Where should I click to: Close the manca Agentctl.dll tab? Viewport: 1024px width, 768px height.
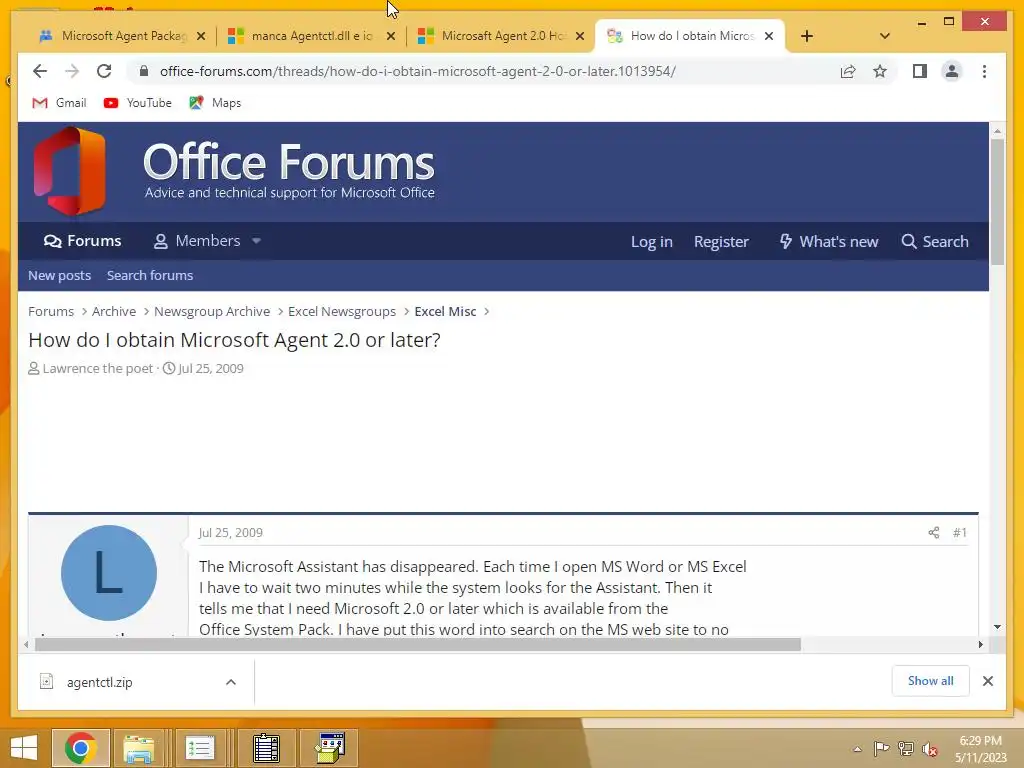tap(391, 36)
